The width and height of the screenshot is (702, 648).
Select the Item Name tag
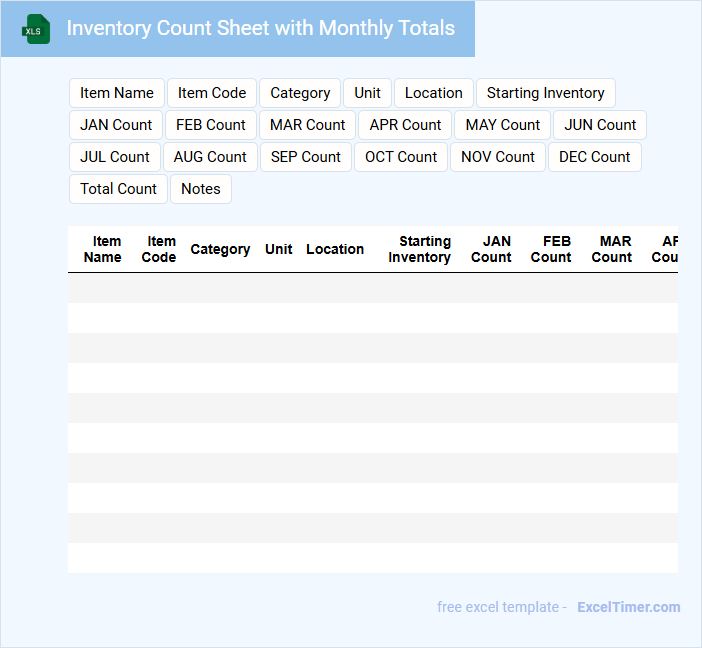117,93
